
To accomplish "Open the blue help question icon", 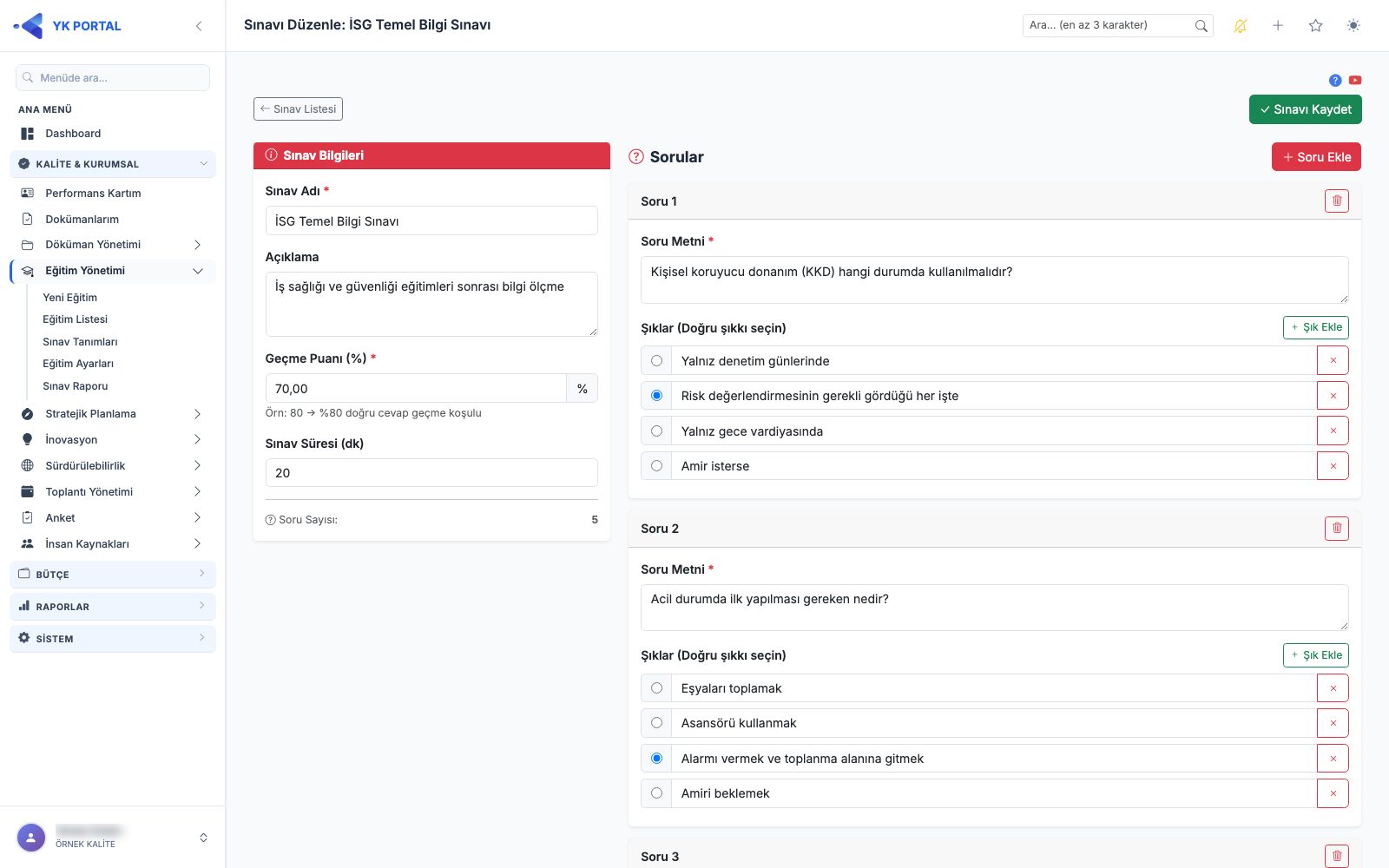I will (1335, 81).
